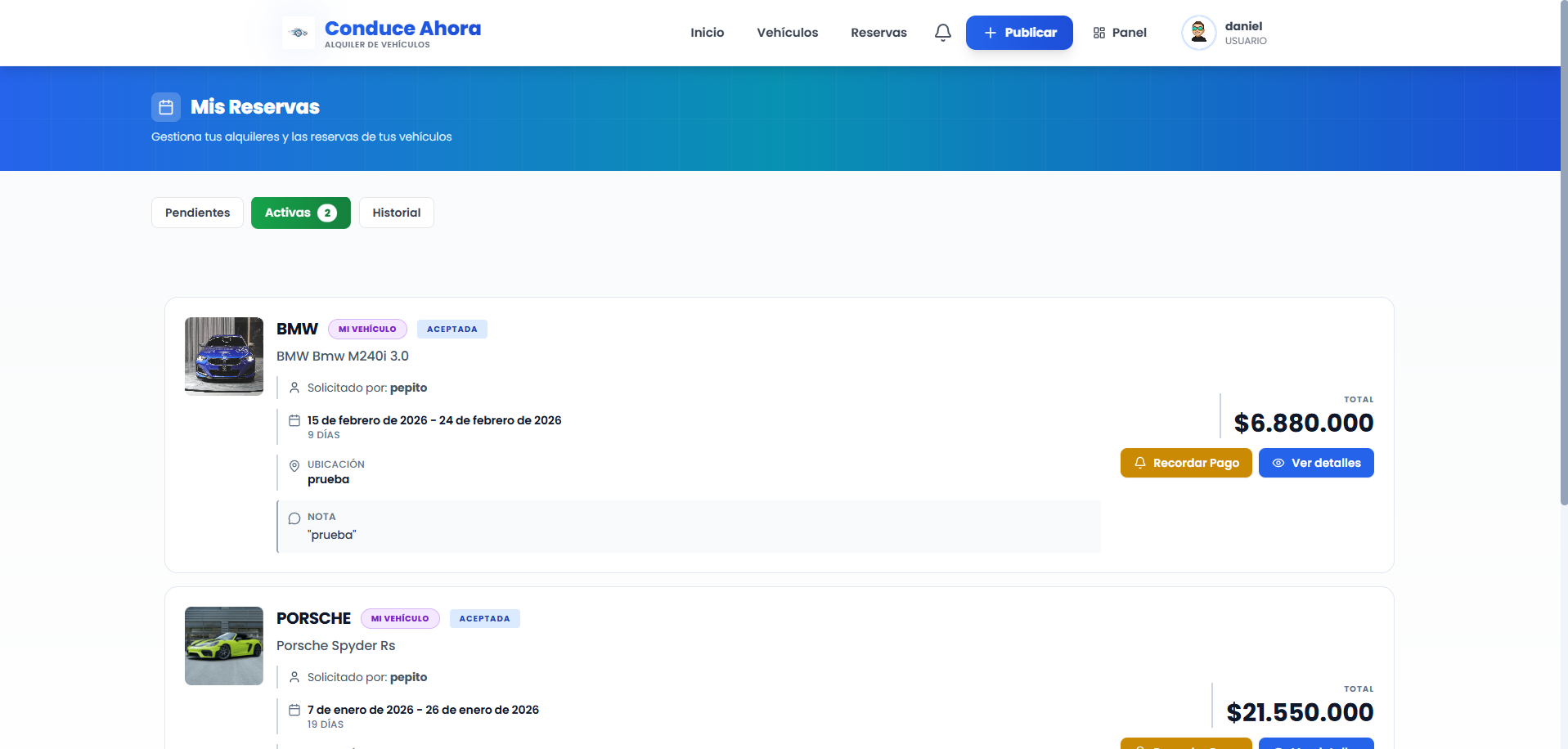Go to Inicio in the navigation
This screenshot has height=749, width=1568.
[707, 33]
